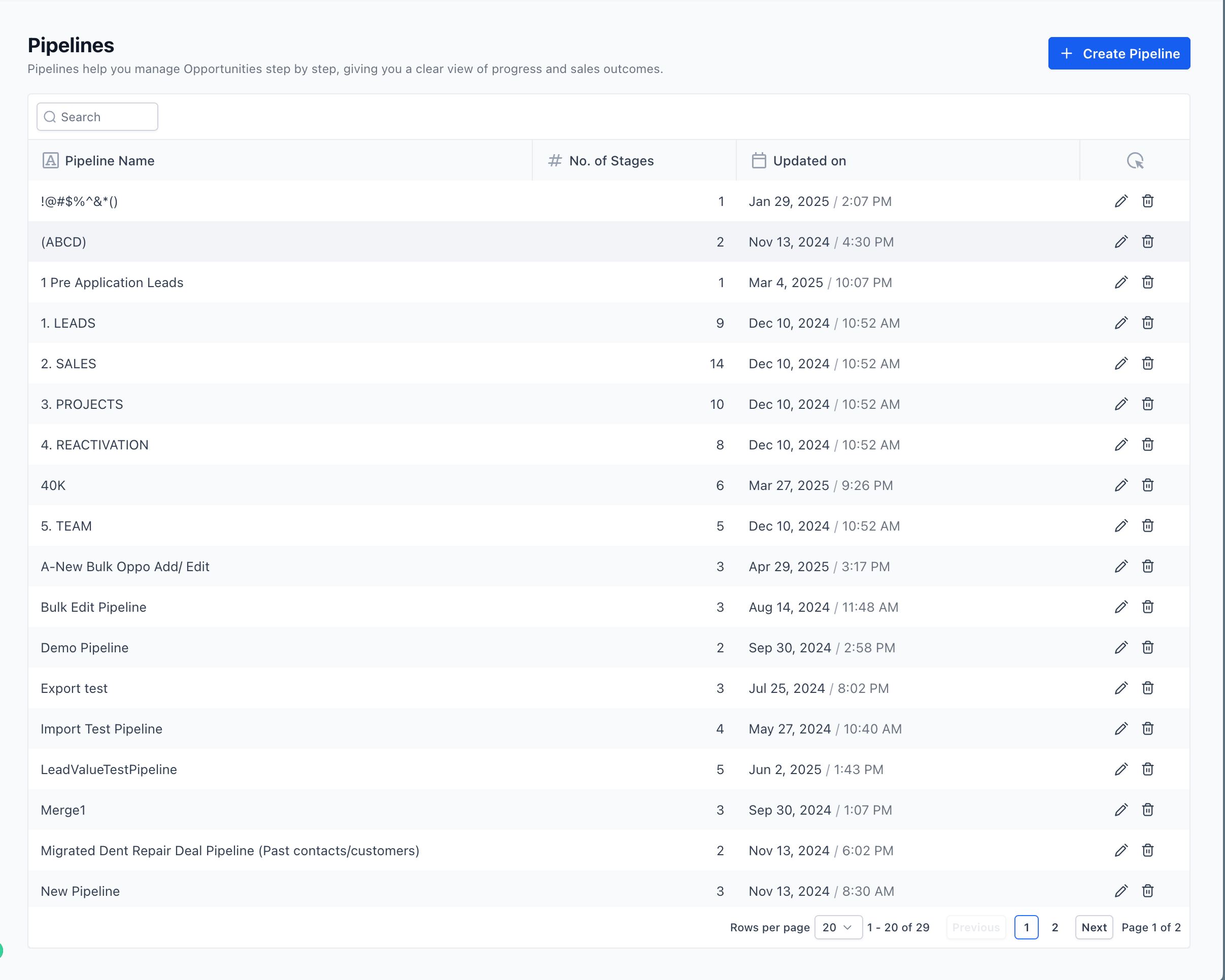Delete the Import Test Pipeline

(1148, 728)
